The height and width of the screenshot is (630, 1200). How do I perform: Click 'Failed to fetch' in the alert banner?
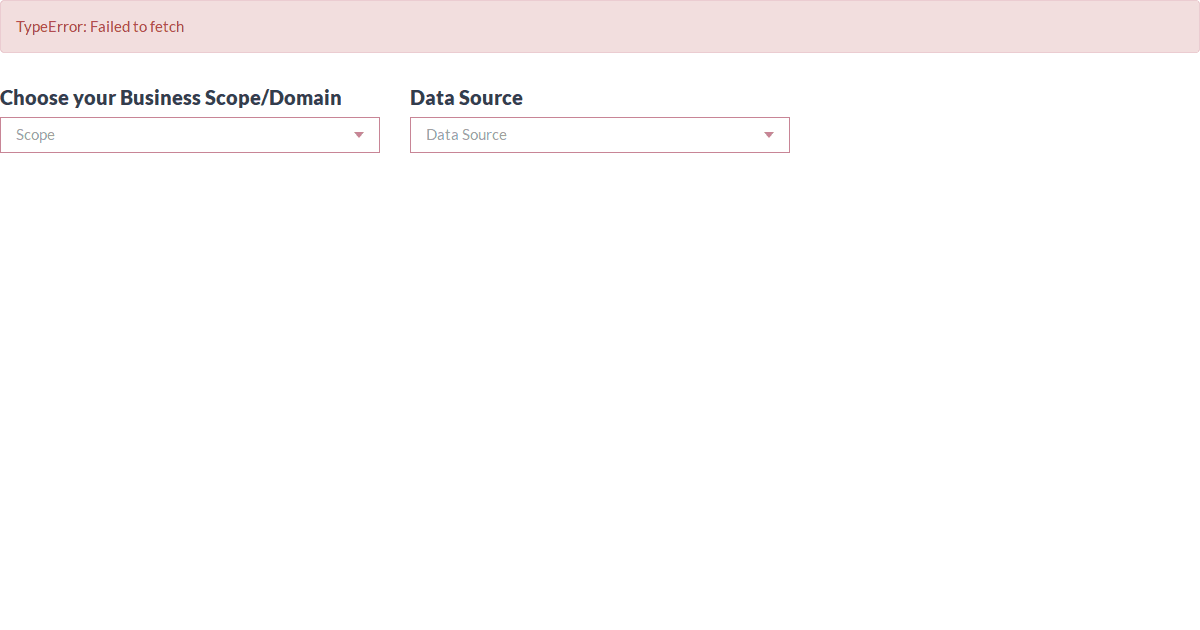(x=137, y=27)
